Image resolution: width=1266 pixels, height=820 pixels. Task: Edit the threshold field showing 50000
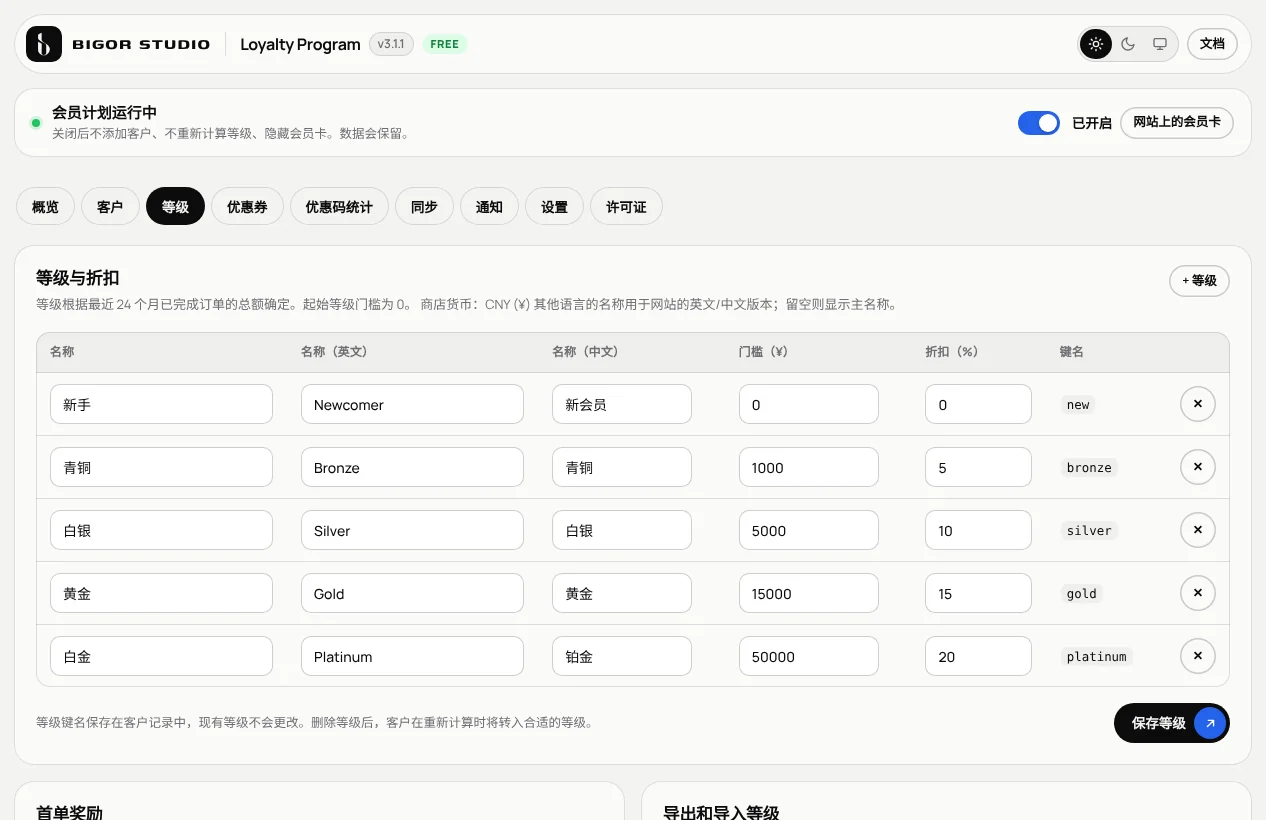click(x=809, y=656)
